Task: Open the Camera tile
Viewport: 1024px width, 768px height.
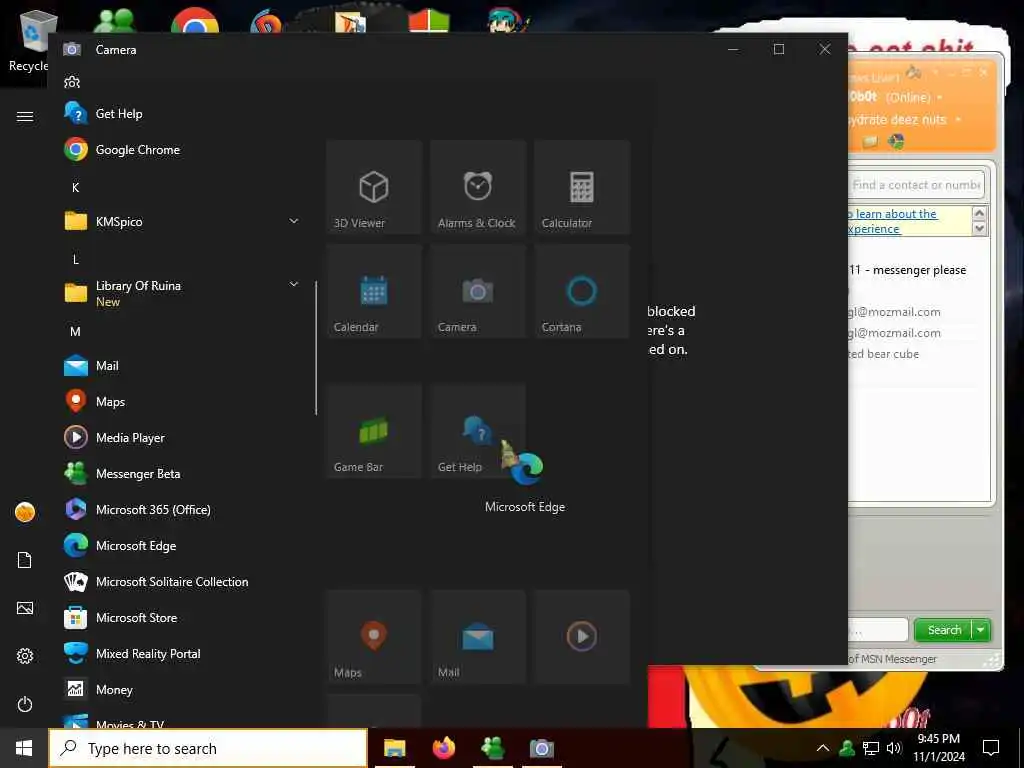Action: pyautogui.click(x=478, y=291)
